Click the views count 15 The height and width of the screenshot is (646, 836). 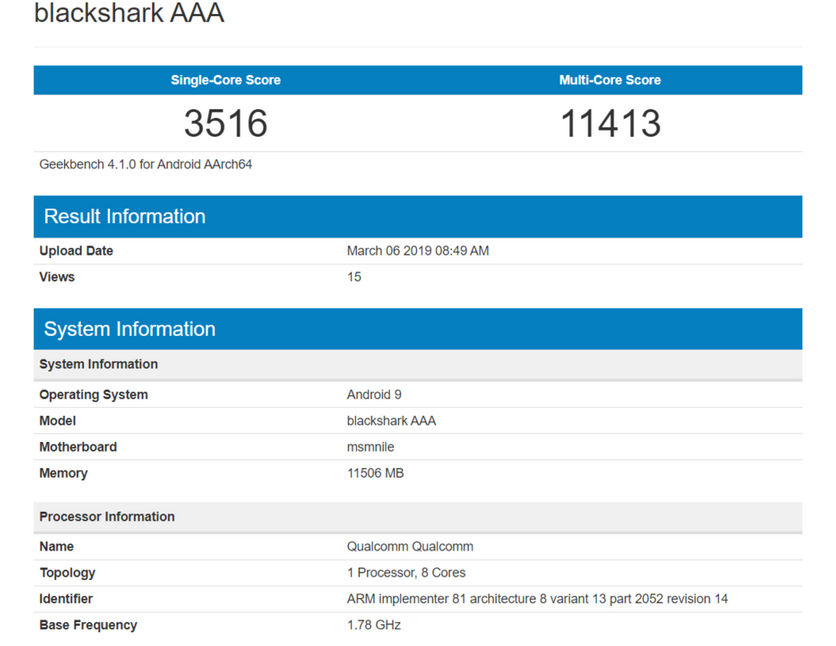tap(354, 277)
